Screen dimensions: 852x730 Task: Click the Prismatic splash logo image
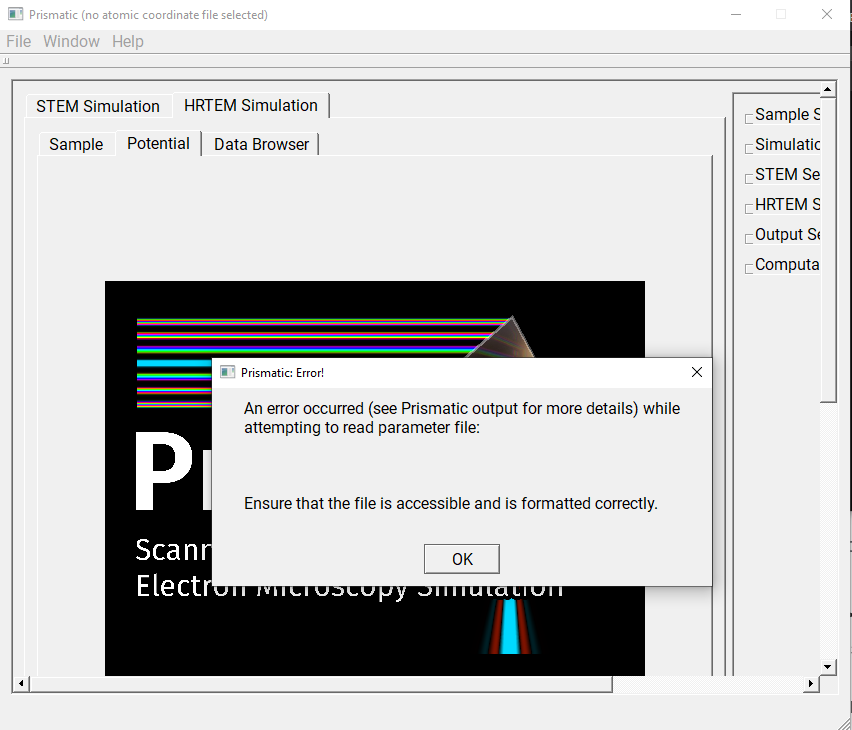[x=375, y=478]
